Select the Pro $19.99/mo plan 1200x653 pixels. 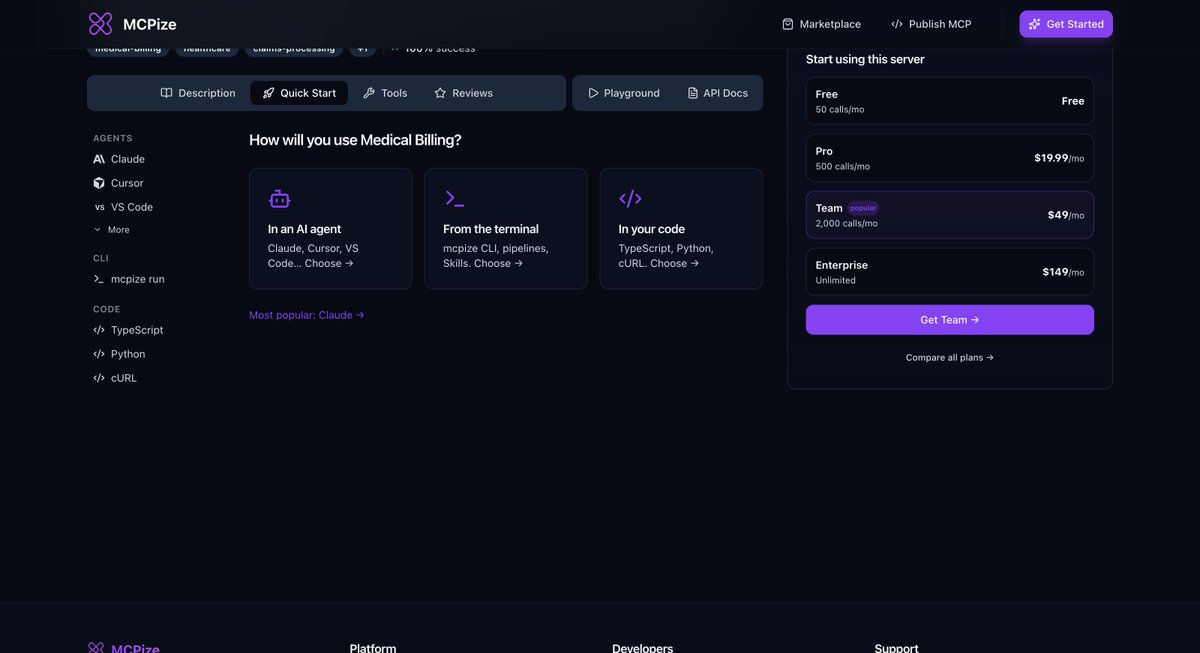click(950, 158)
